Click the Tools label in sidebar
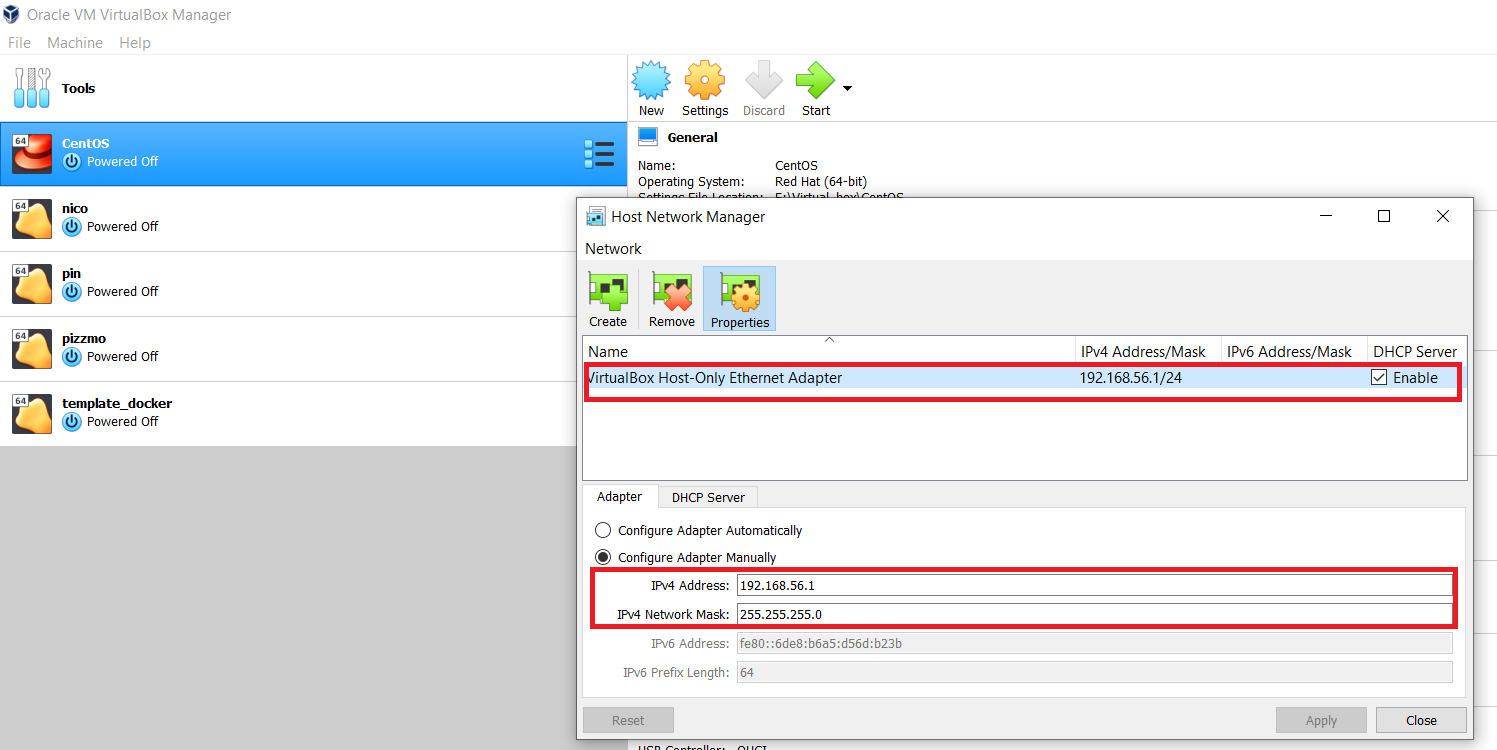 point(78,88)
